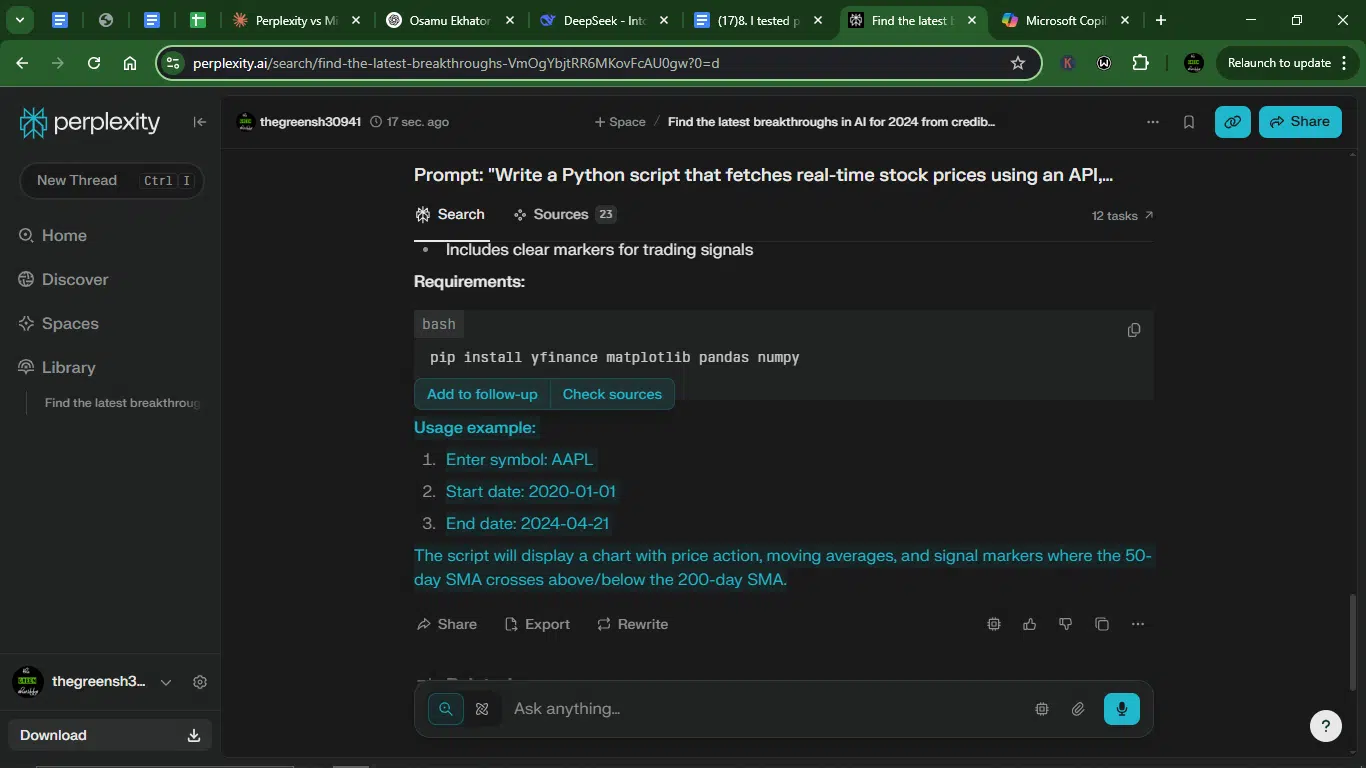
Task: Open Chrome's three-dot menu
Action: (1345, 63)
